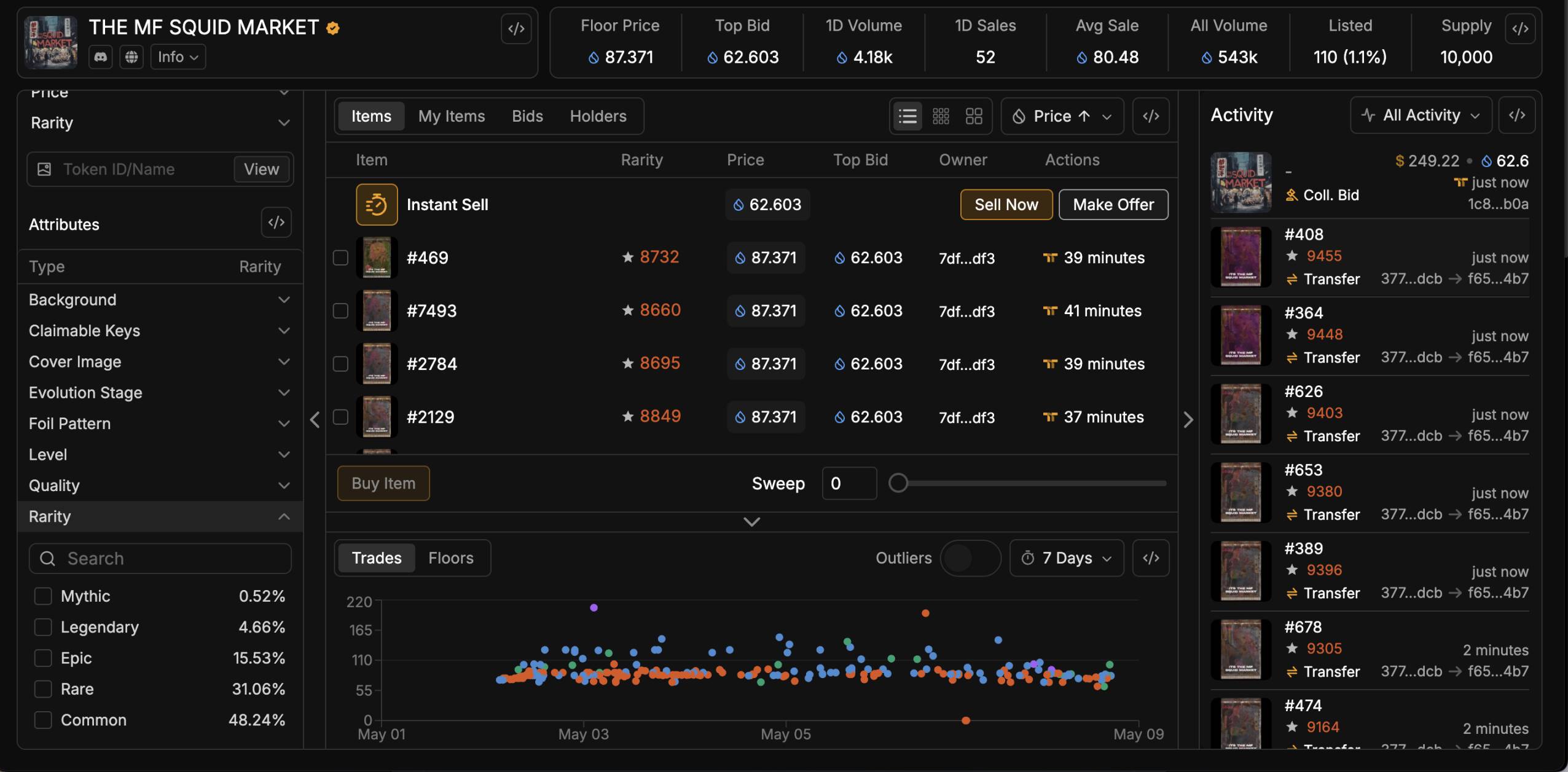Click embed code icon beside Attributes
This screenshot has height=772, width=1568.
point(276,223)
